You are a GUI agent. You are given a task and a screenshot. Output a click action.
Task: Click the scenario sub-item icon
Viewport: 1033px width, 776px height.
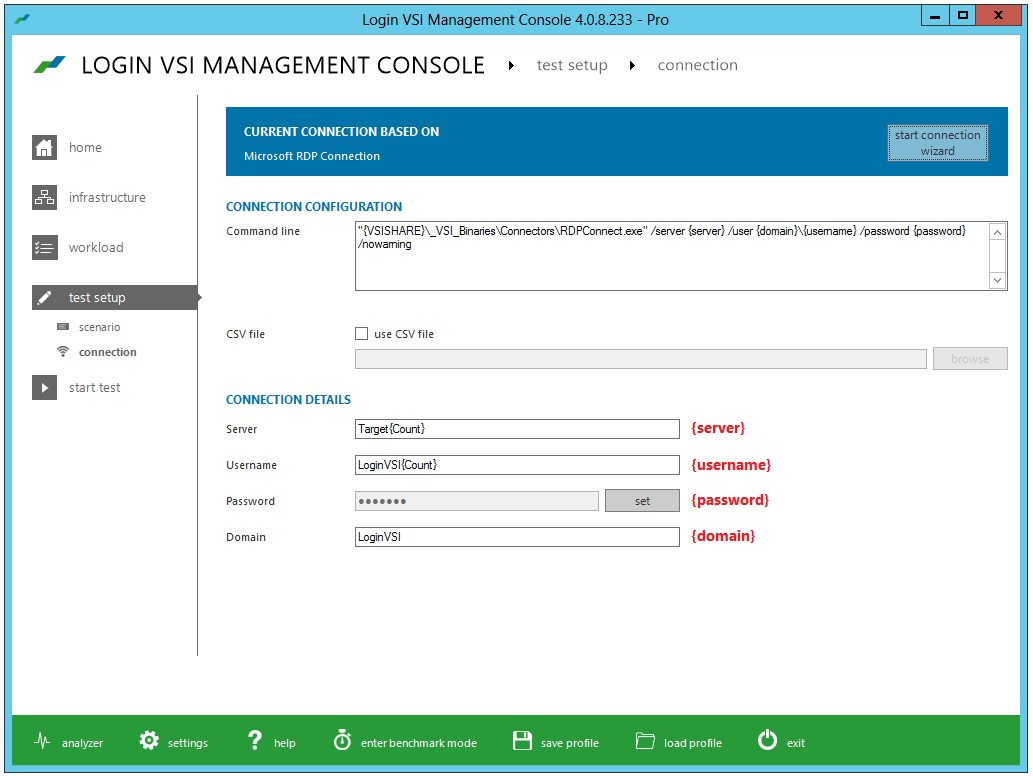(63, 327)
